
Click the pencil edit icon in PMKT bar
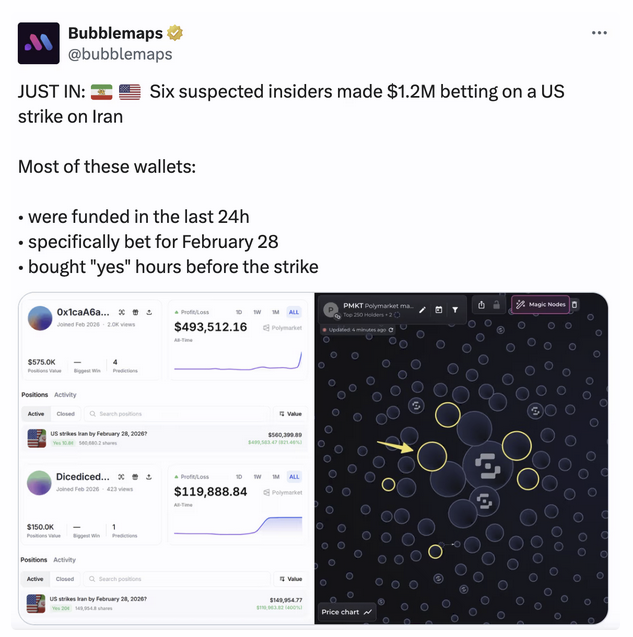pyautogui.click(x=423, y=310)
